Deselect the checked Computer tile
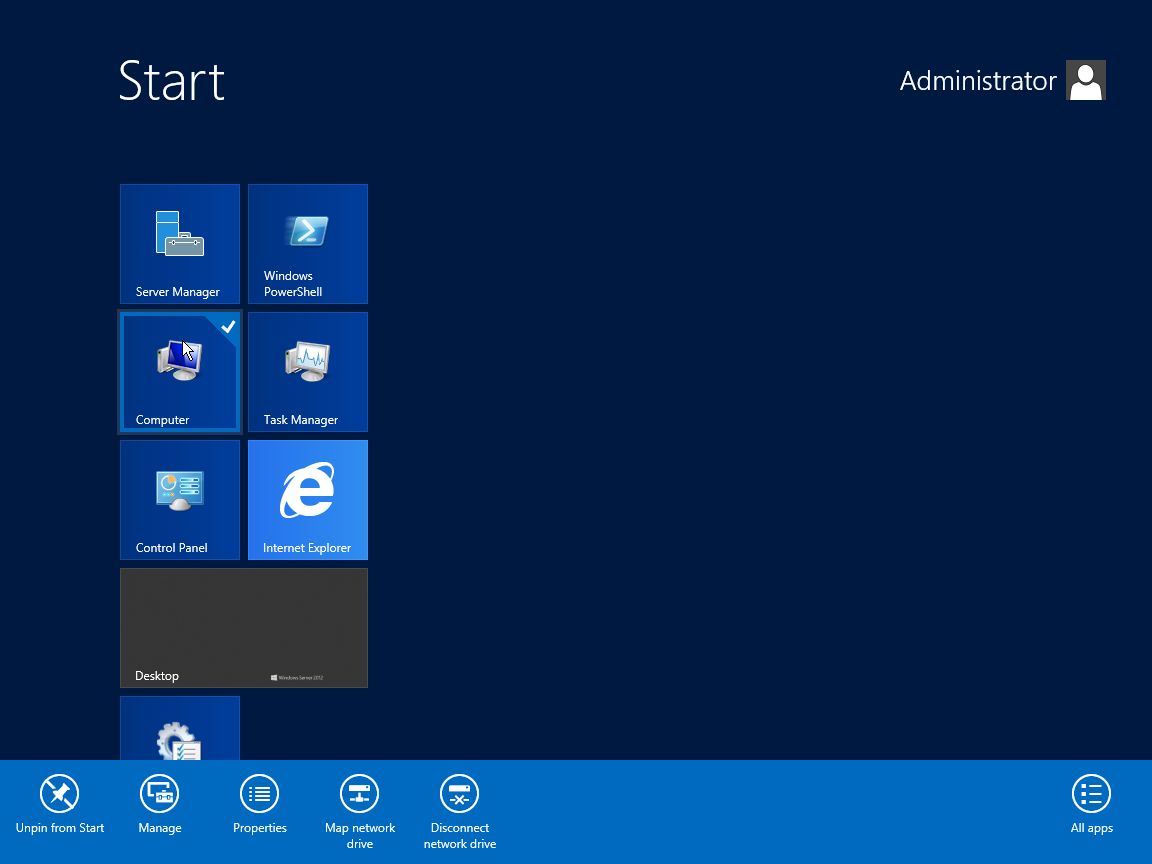Image resolution: width=1152 pixels, height=864 pixels. click(x=180, y=372)
